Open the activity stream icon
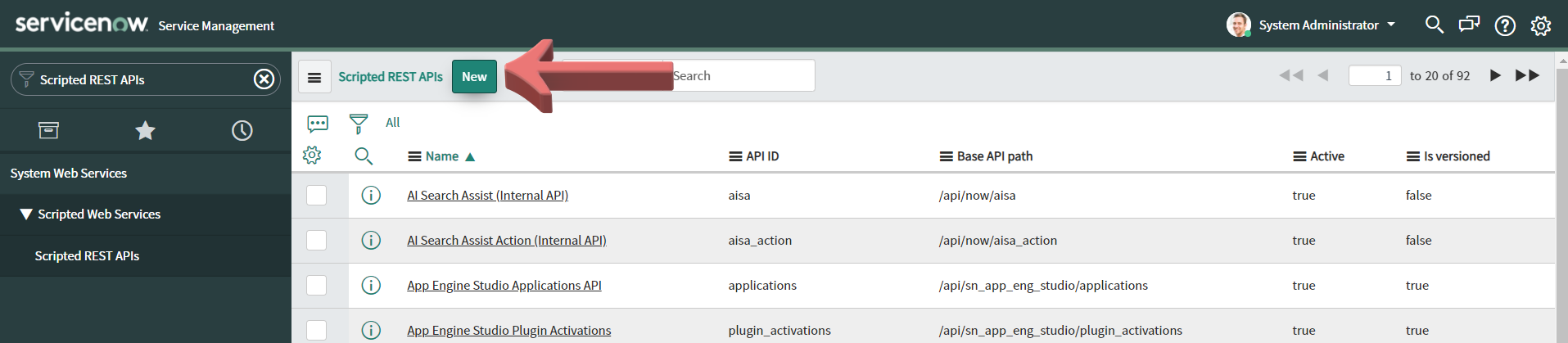Viewport: 1568px width, 343px height. coord(318,124)
